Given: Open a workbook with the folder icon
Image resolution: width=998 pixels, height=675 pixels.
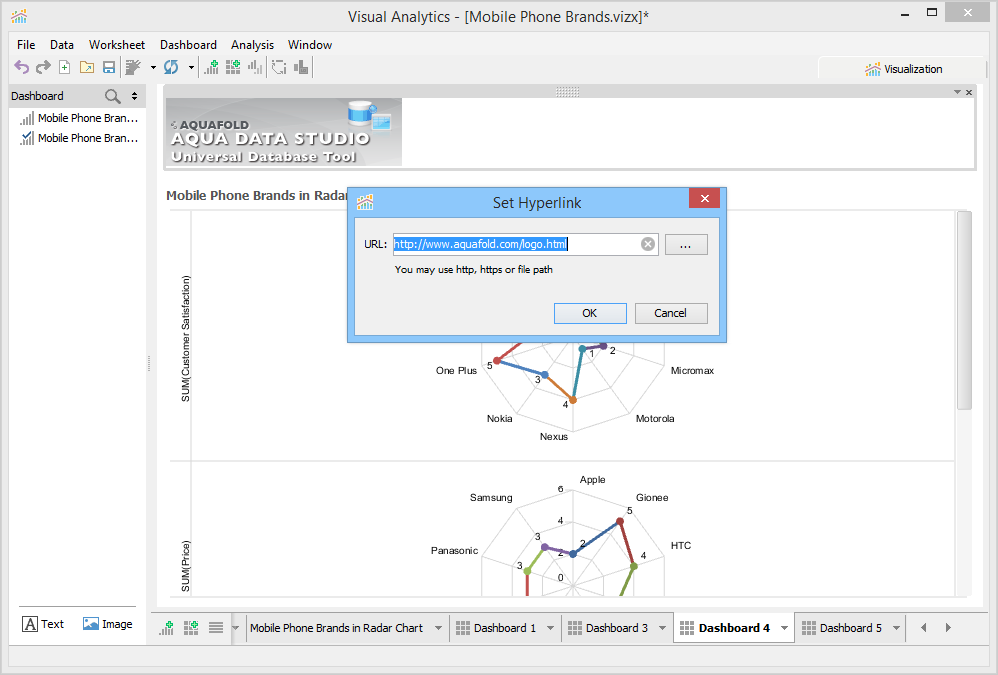Looking at the screenshot, I should click(87, 67).
